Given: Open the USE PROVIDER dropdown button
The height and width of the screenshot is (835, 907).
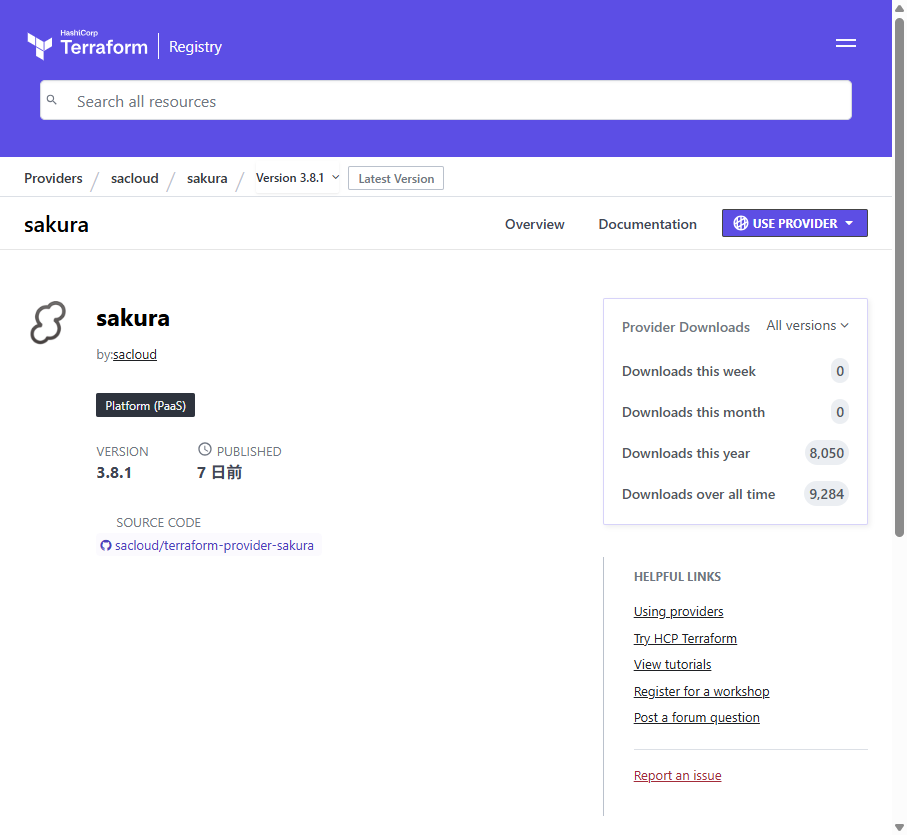Looking at the screenshot, I should click(x=794, y=223).
